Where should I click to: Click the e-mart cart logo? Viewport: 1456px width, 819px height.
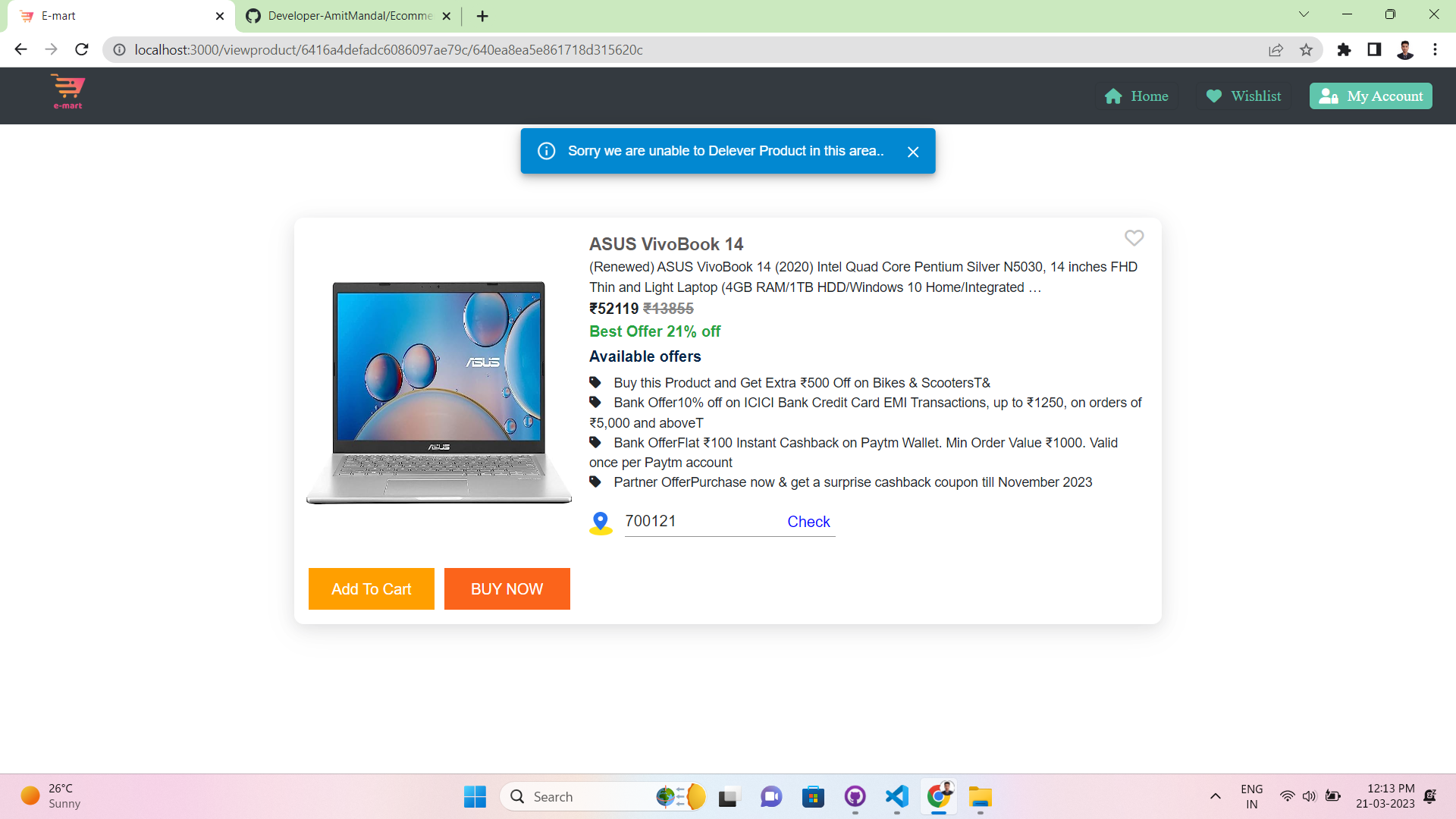tap(67, 92)
